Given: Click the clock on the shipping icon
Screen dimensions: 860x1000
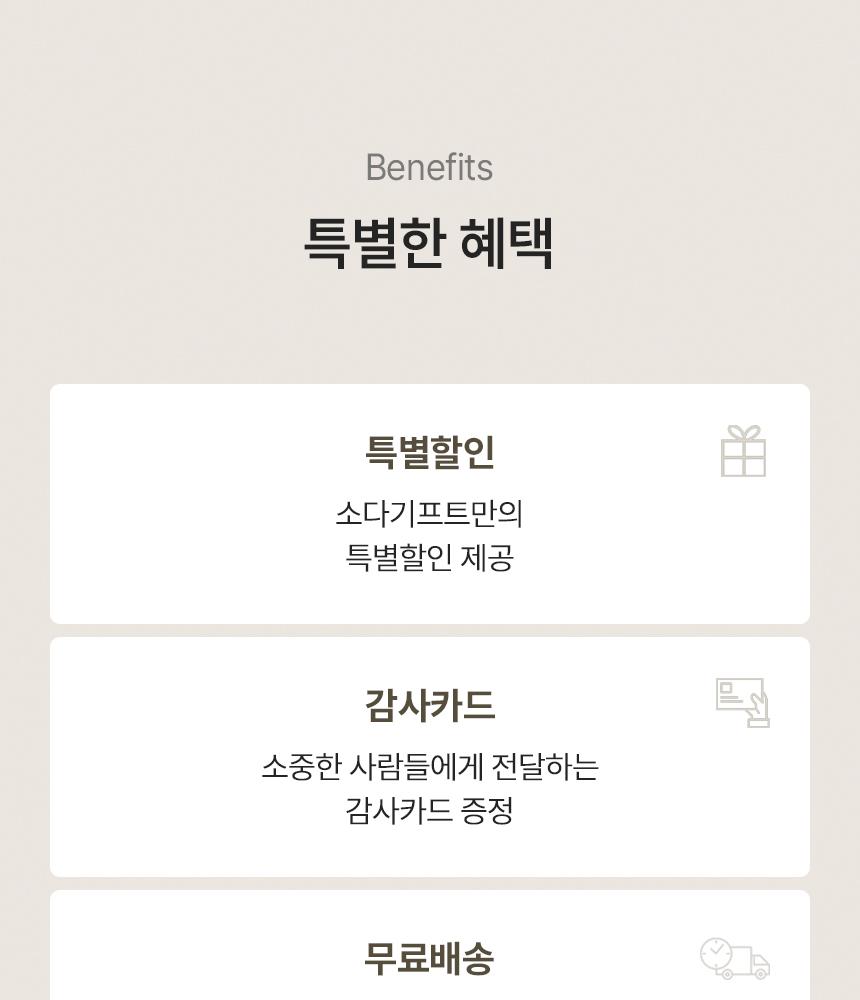Looking at the screenshot, I should coord(716,954).
